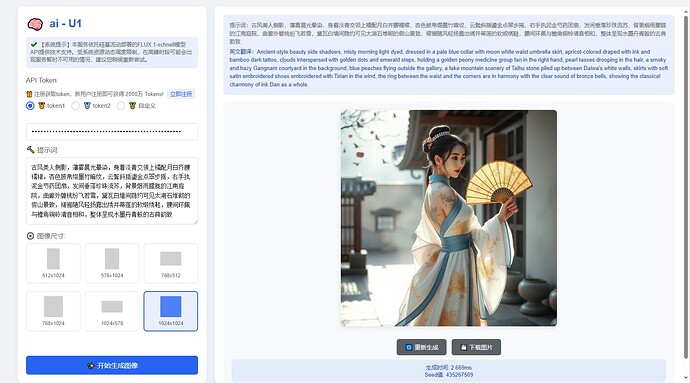Click the image size gear icon
This screenshot has width=690, height=383.
coord(30,236)
